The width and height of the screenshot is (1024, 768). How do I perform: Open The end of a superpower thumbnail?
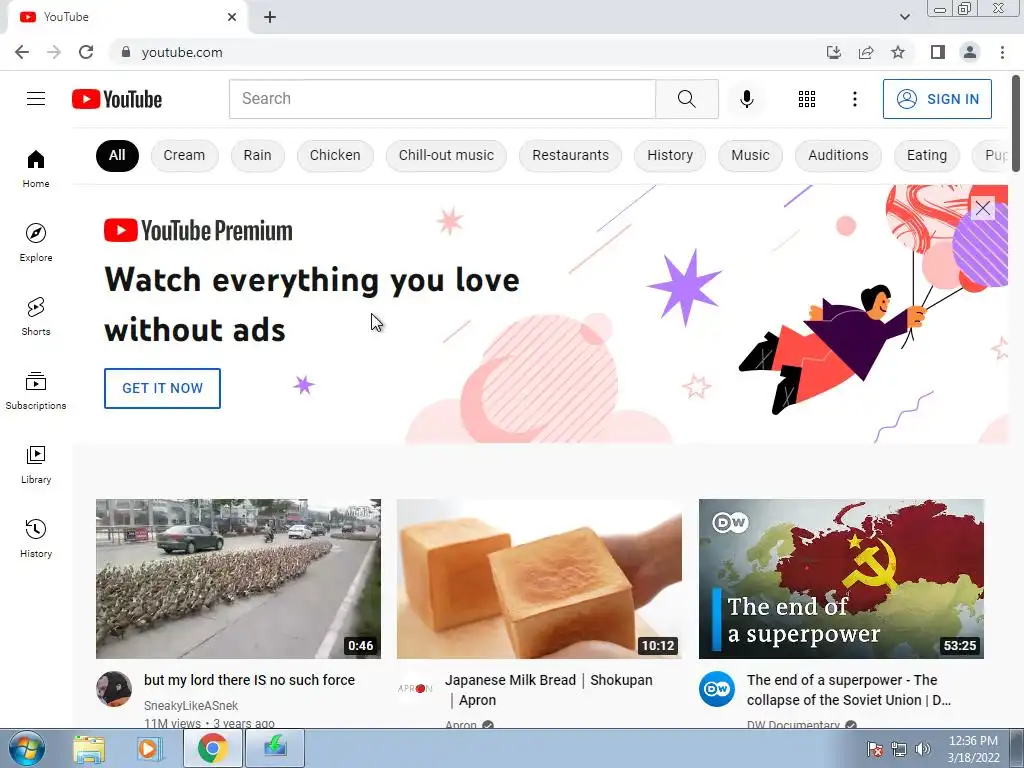[841, 579]
